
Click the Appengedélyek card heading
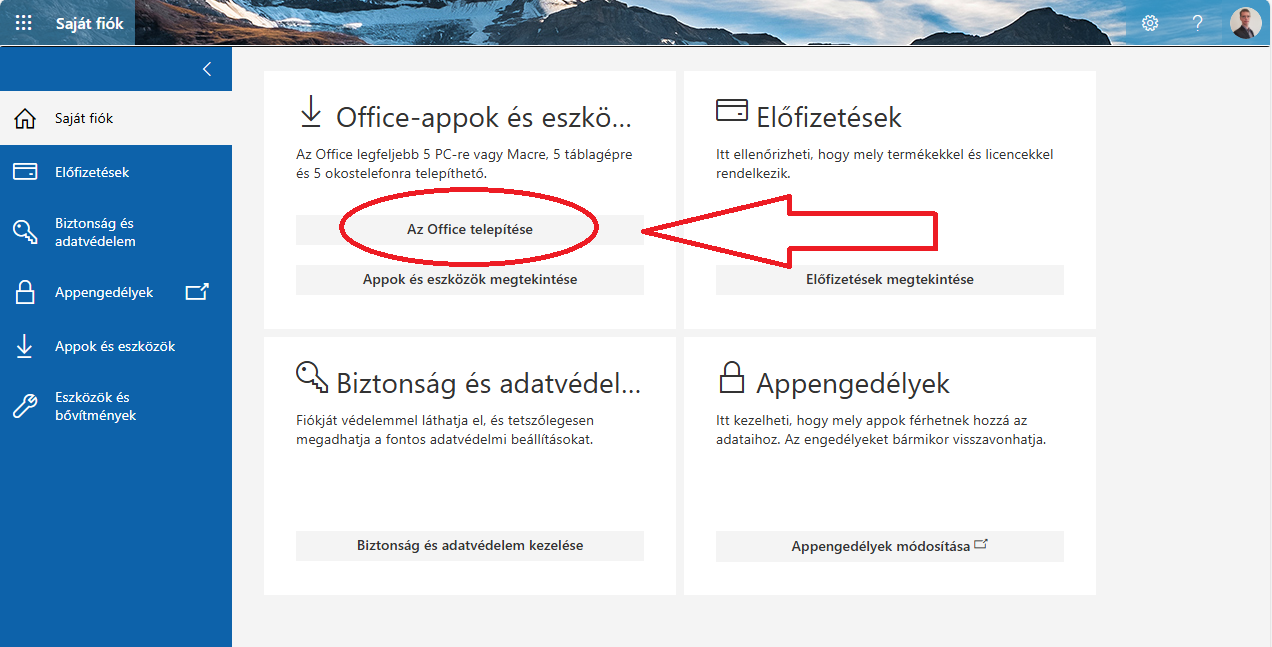tap(853, 384)
